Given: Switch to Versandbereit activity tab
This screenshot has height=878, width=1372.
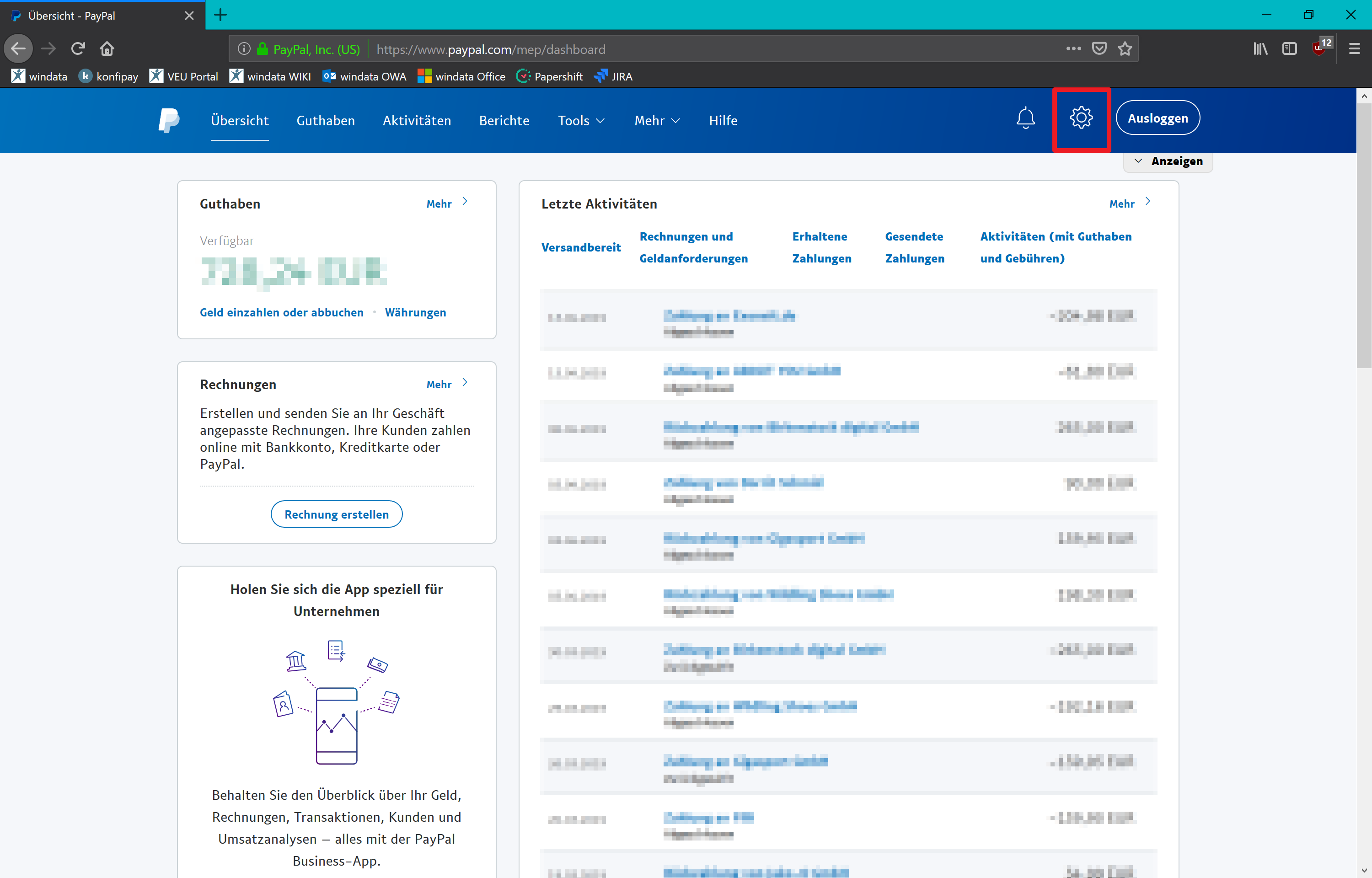Looking at the screenshot, I should click(x=581, y=247).
